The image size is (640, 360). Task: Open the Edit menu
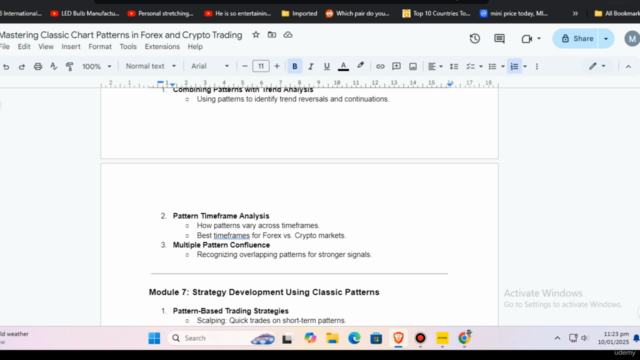(x=24, y=47)
